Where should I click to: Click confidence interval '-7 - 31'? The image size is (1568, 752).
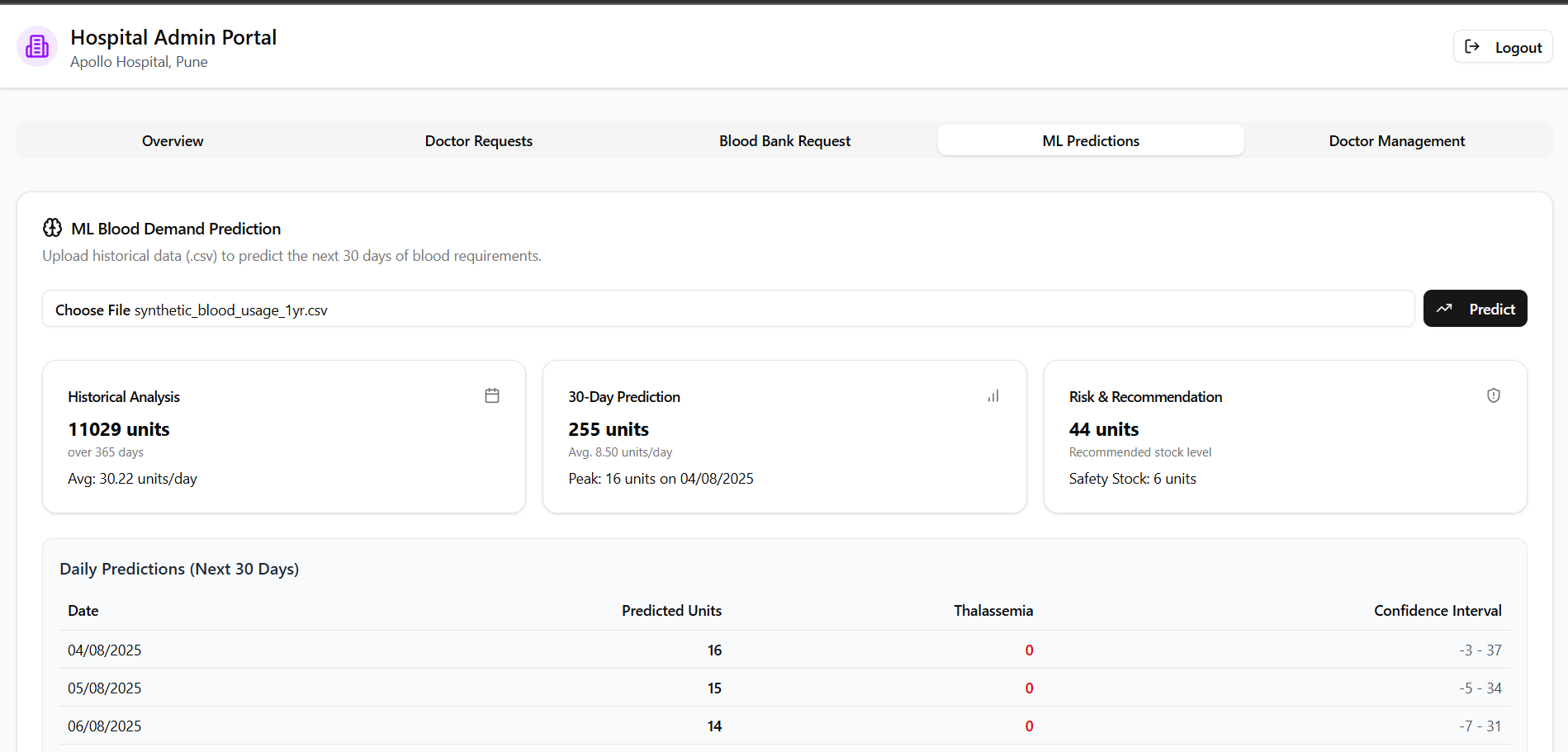coord(1480,726)
